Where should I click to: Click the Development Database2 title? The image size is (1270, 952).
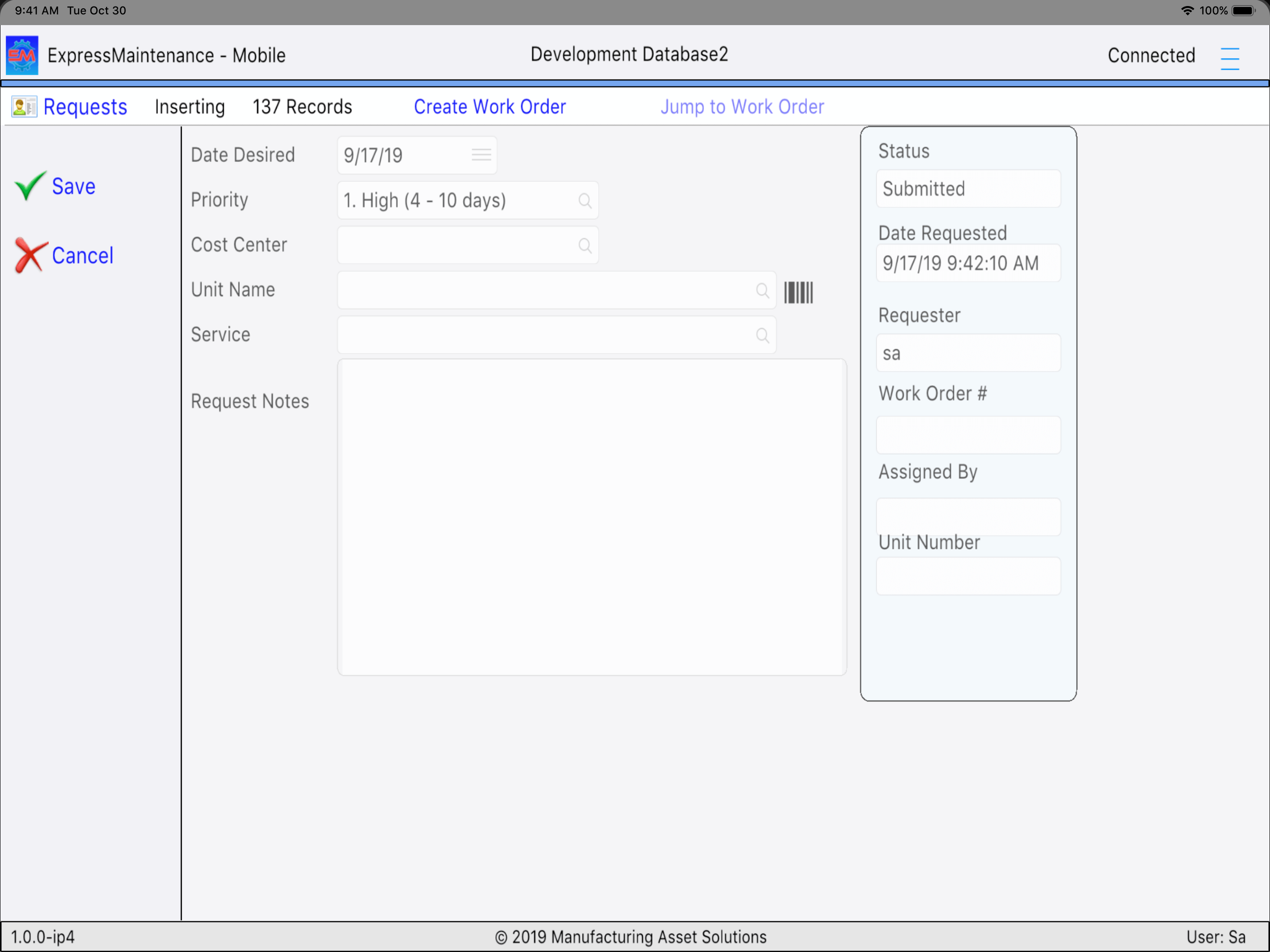629,54
